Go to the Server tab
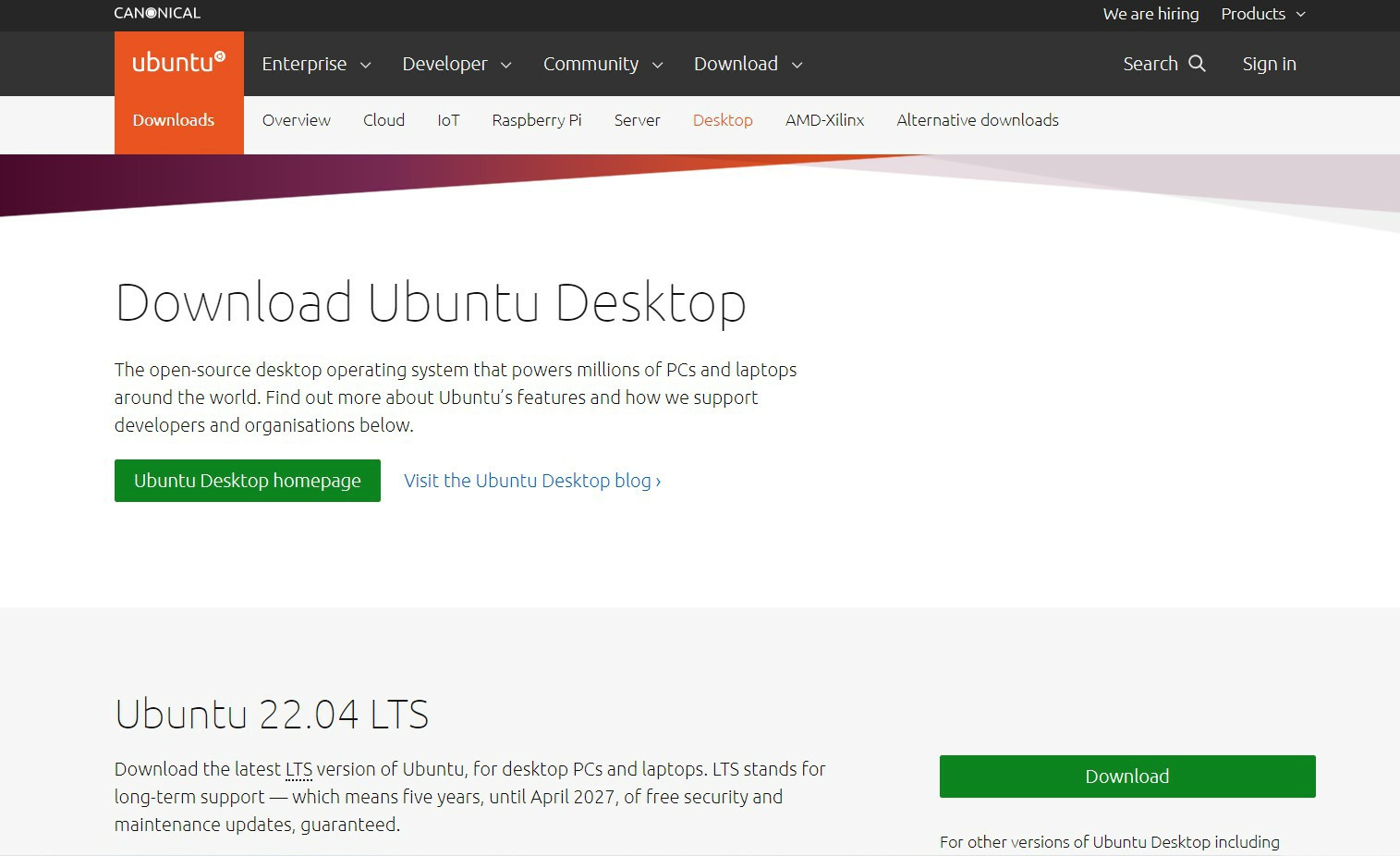 pos(637,120)
